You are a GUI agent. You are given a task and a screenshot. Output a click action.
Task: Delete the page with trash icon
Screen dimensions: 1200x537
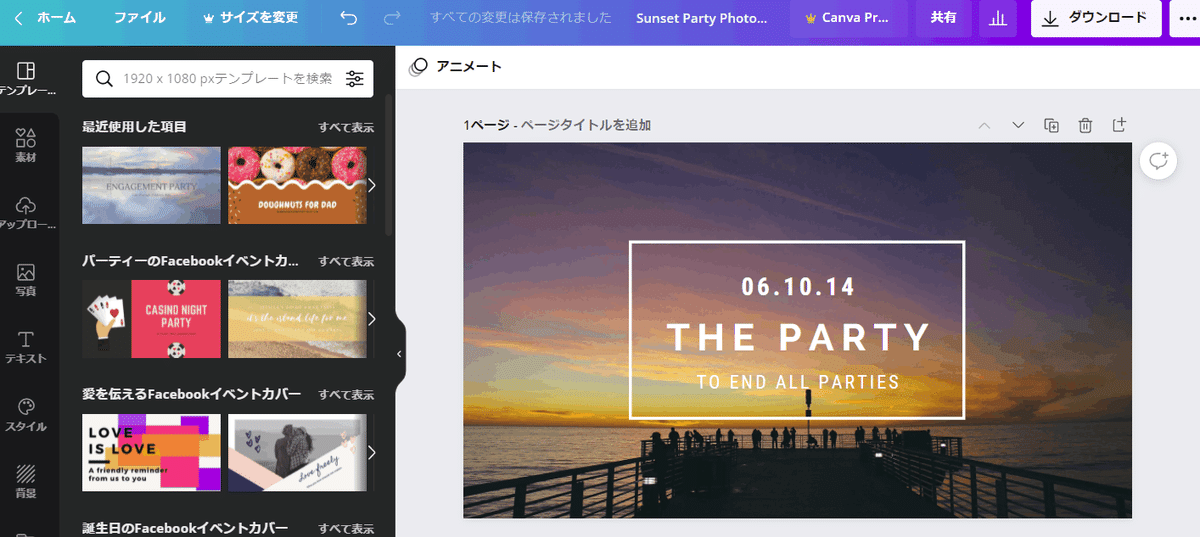coord(1085,125)
